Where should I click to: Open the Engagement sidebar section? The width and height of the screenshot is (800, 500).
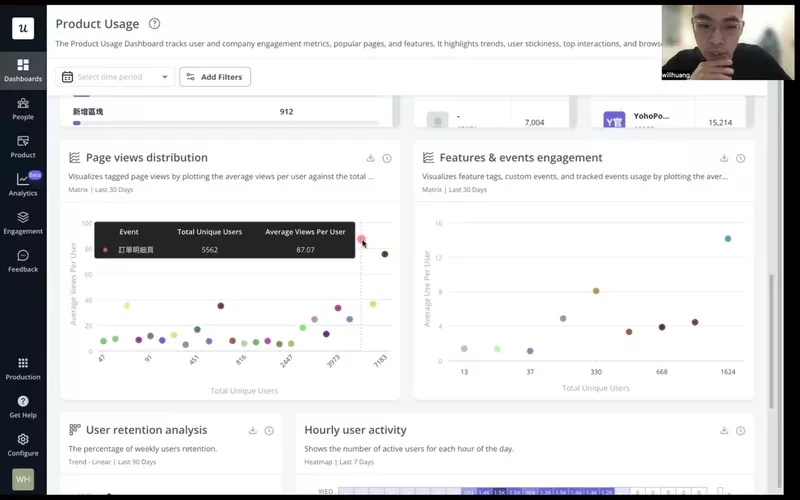(22, 222)
